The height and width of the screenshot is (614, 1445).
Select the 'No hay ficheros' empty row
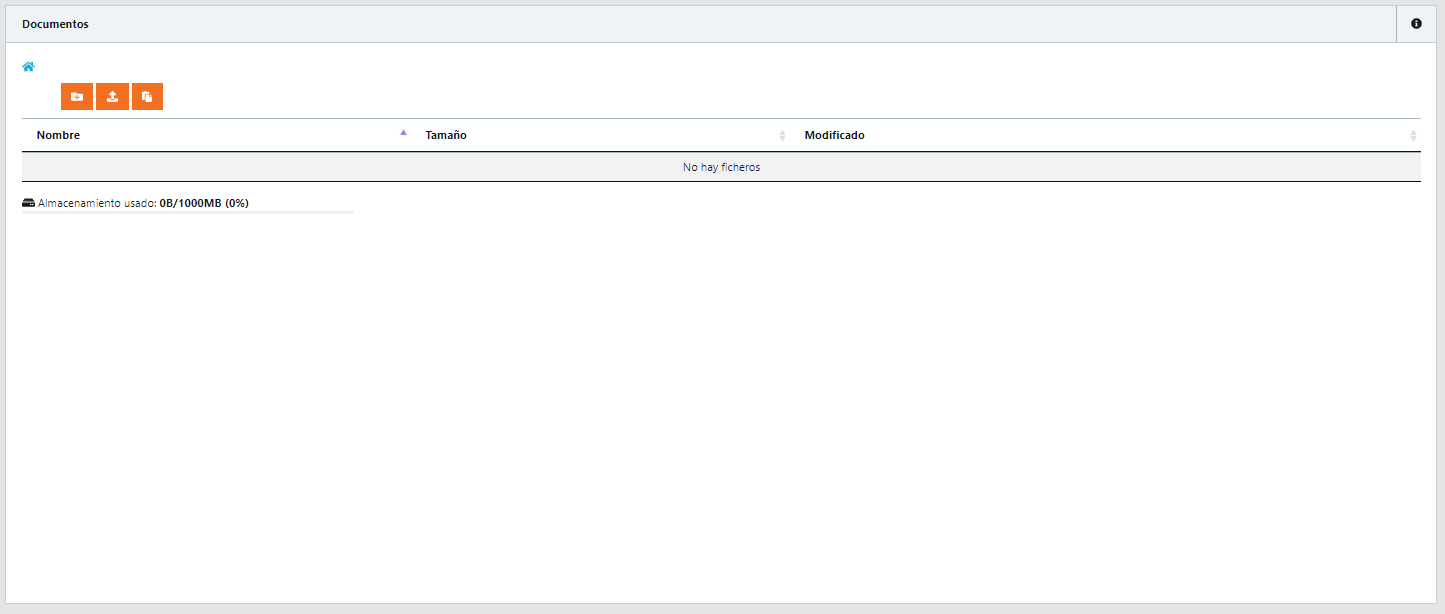click(x=721, y=167)
